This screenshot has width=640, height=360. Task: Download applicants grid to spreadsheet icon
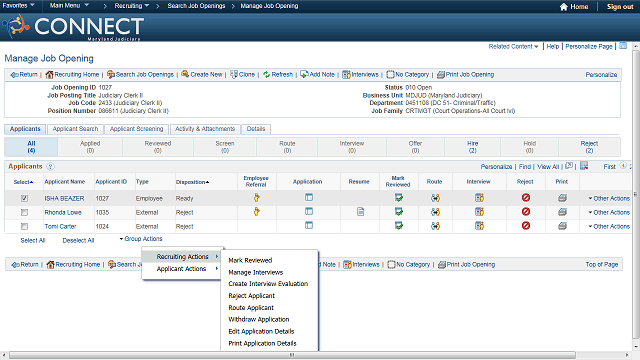tap(584, 166)
